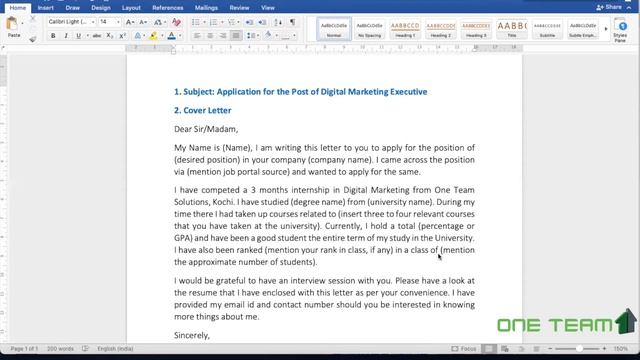The image size is (640, 360).
Task: Switch to Print Layout view
Action: [489, 349]
